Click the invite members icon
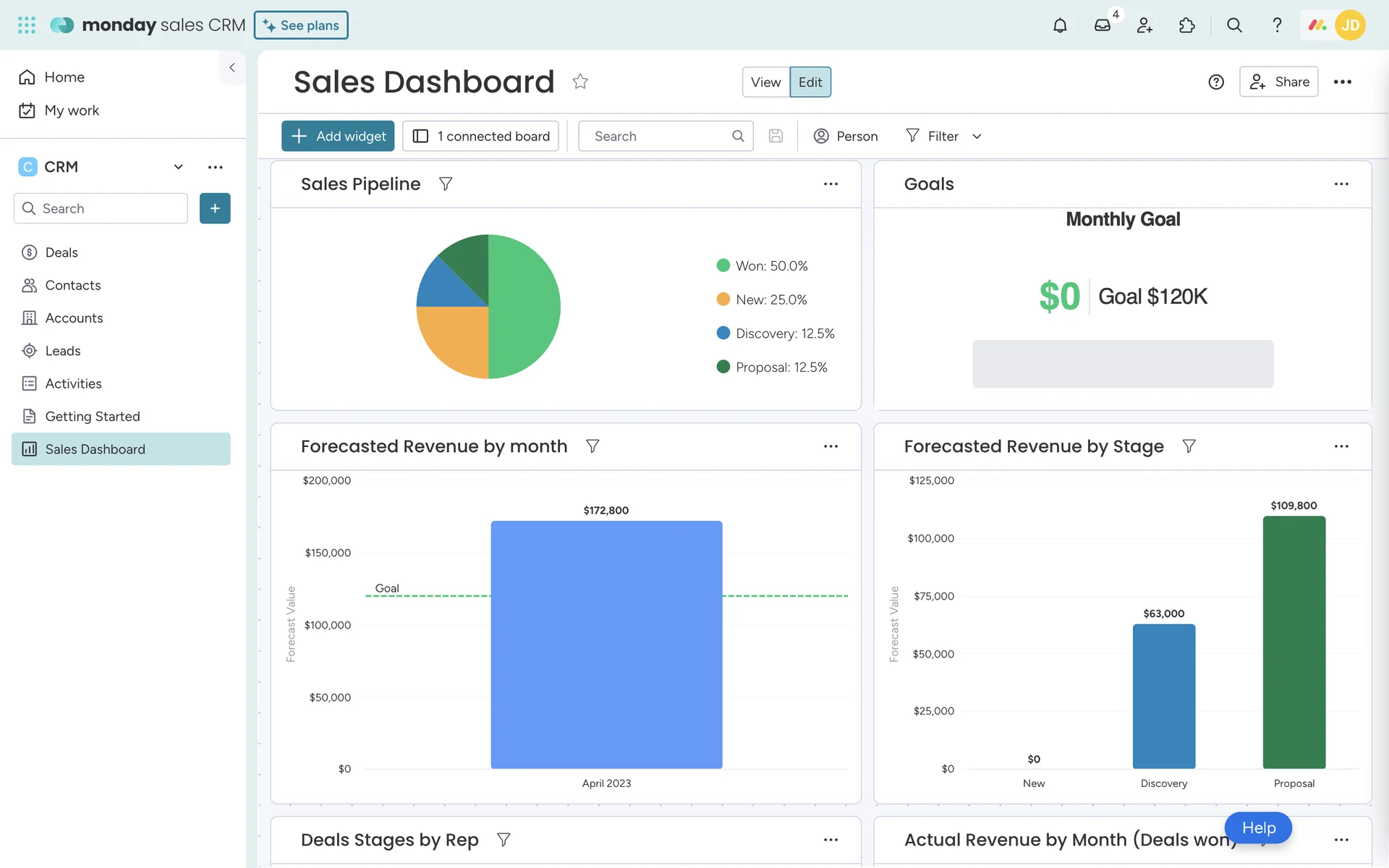The image size is (1389, 868). [x=1144, y=25]
